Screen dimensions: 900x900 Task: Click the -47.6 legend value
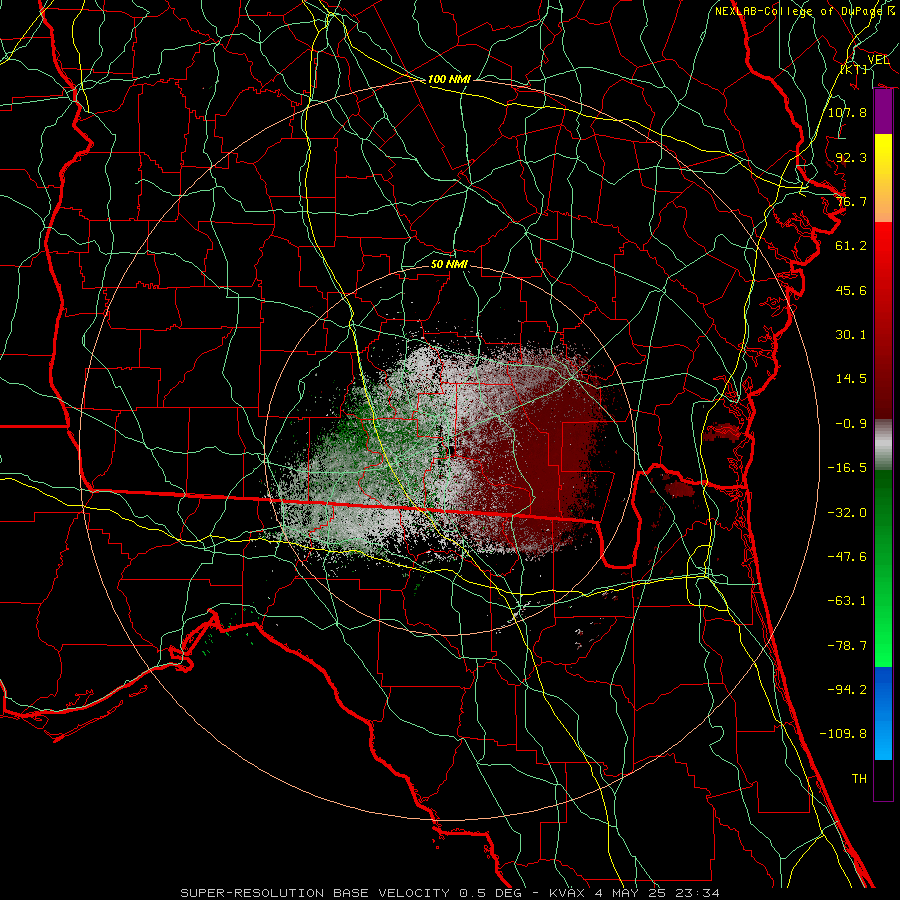pos(847,557)
